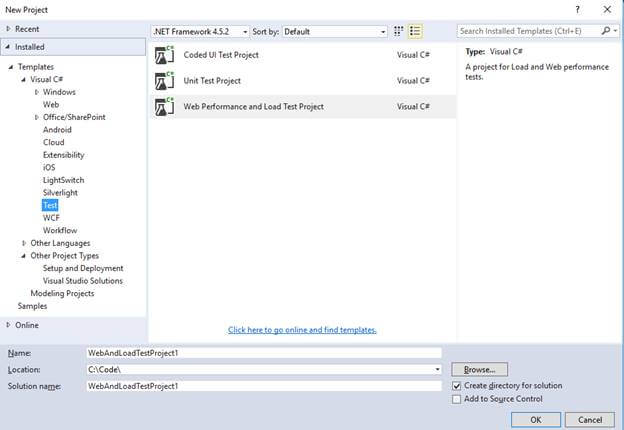Collapse the Visual C# tree node
The image size is (624, 430).
coord(23,80)
